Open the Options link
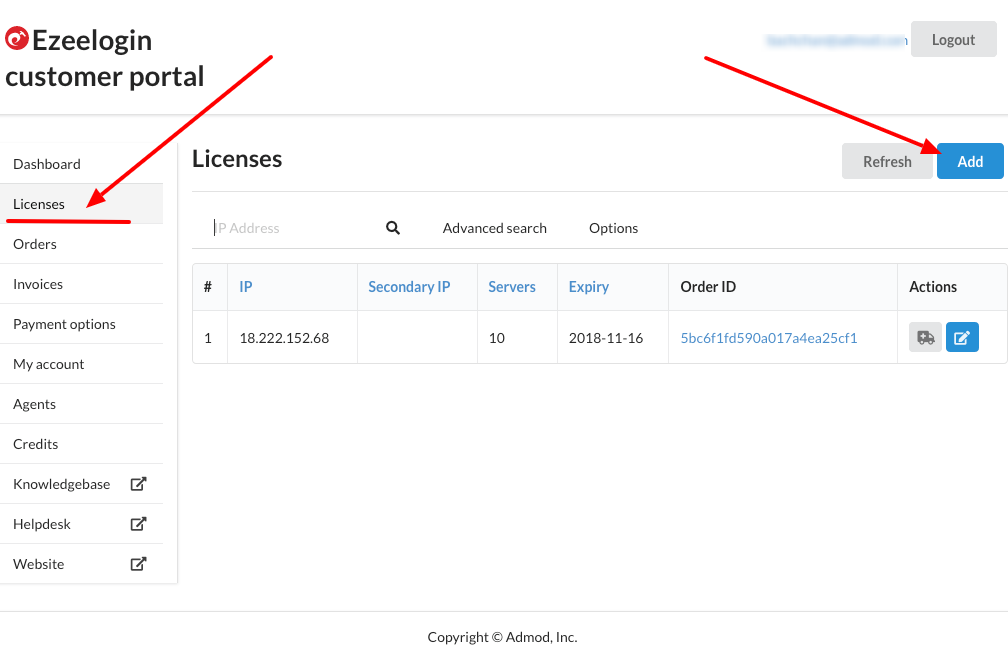The width and height of the screenshot is (1008, 656). (x=613, y=228)
